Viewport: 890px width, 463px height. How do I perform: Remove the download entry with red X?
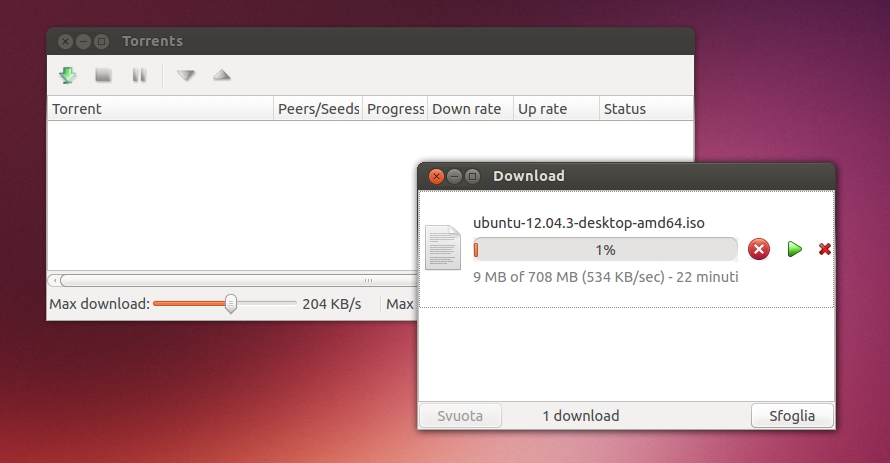825,249
